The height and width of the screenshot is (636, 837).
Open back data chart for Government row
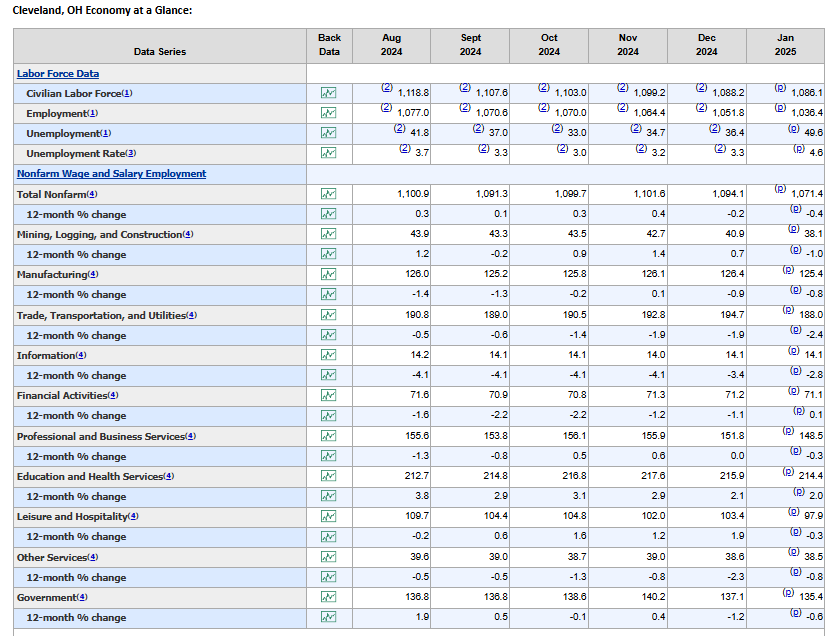(x=328, y=597)
